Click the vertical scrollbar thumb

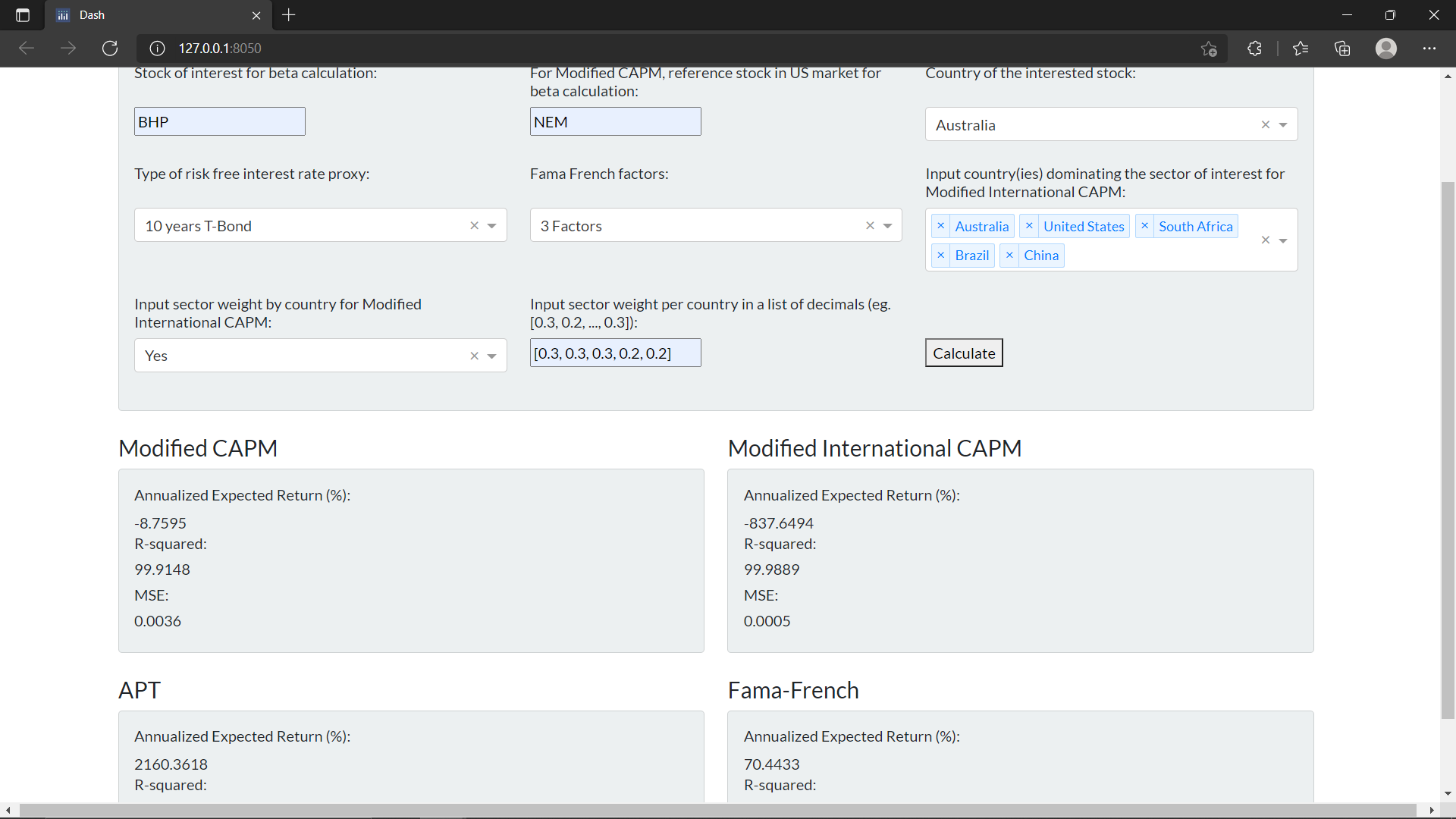pyautogui.click(x=1448, y=450)
